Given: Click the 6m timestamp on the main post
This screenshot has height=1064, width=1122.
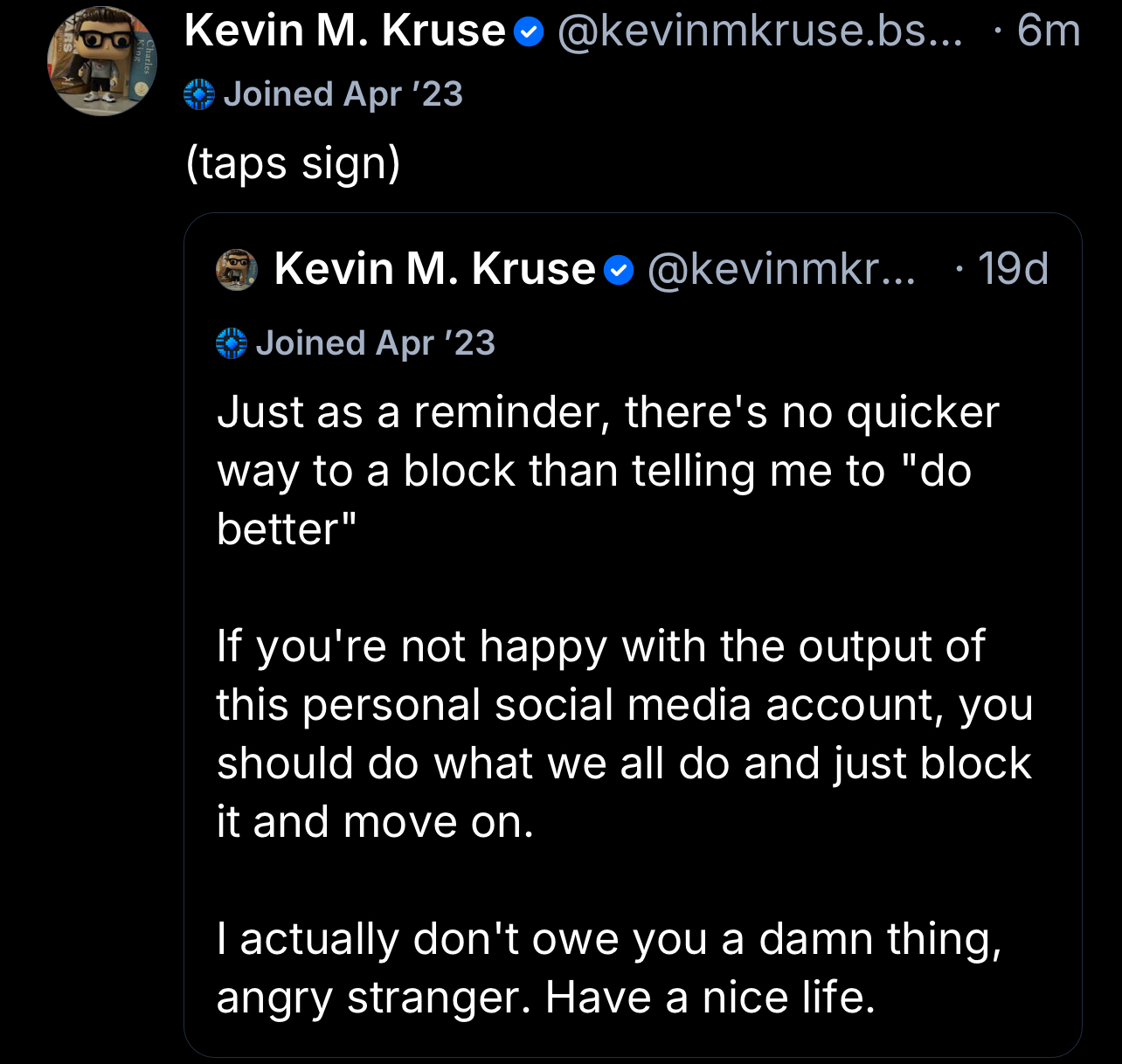Looking at the screenshot, I should (x=1048, y=31).
